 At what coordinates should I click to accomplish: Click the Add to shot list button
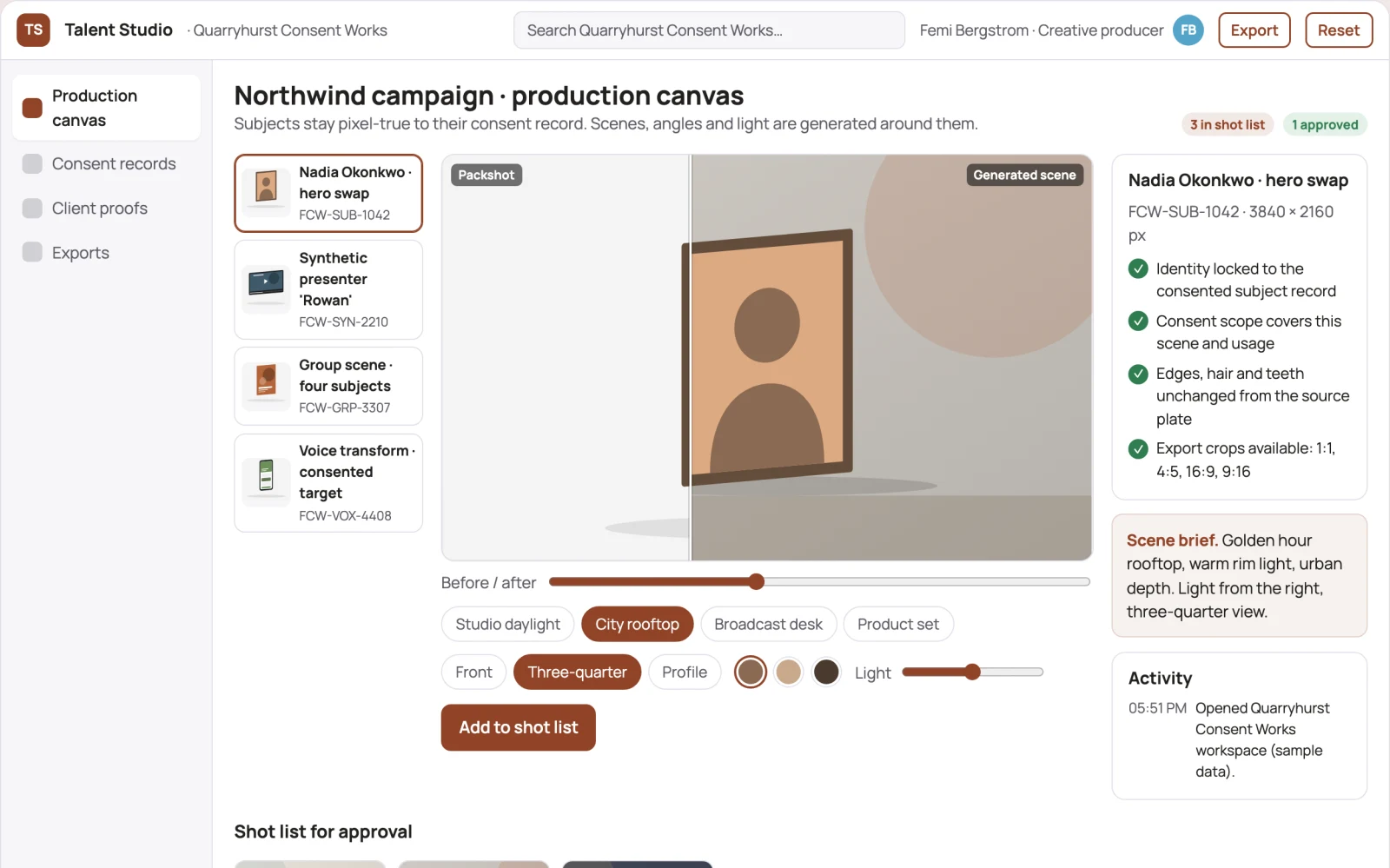[x=518, y=727]
